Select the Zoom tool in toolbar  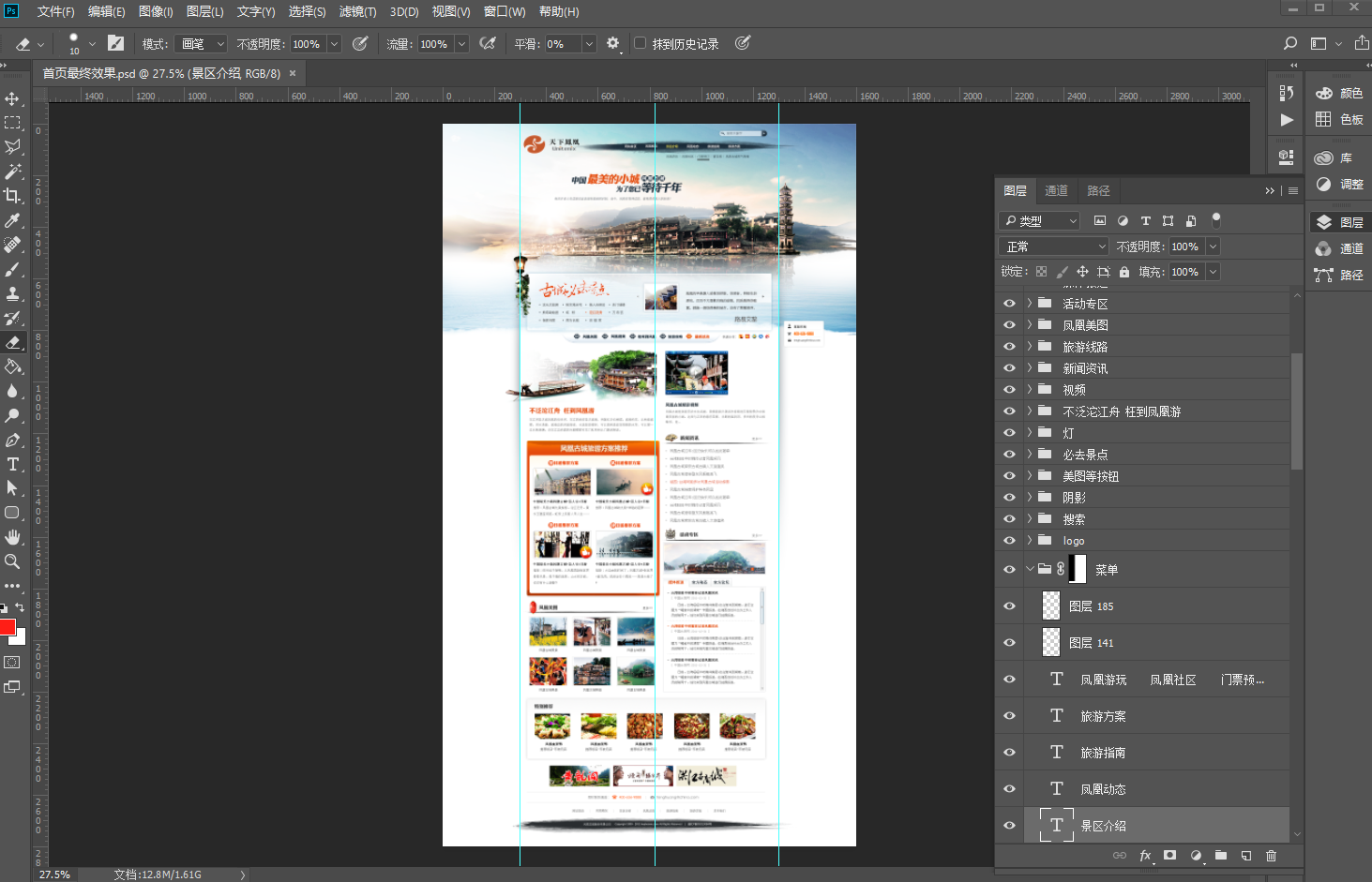(12, 561)
